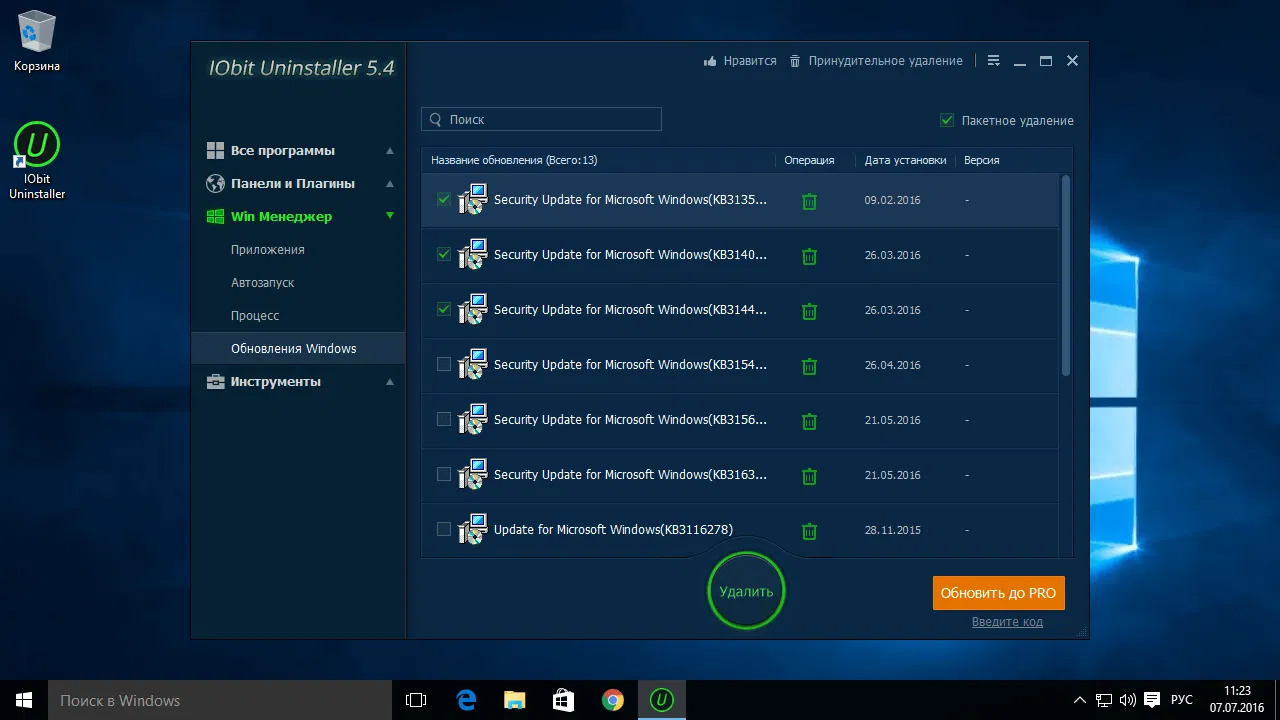Click the trash icon for update KB3163

coord(809,476)
